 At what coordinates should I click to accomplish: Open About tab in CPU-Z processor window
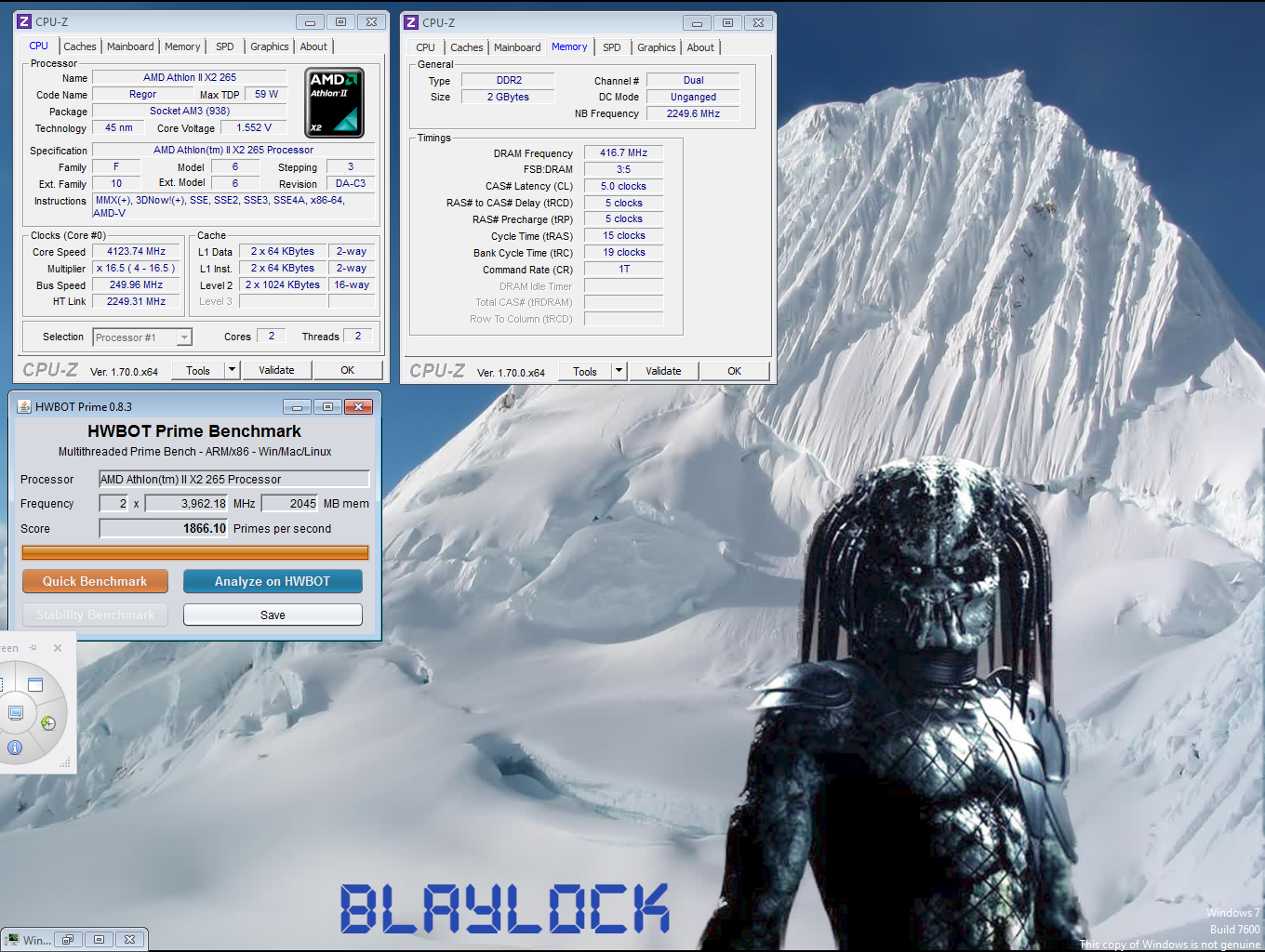tap(313, 46)
